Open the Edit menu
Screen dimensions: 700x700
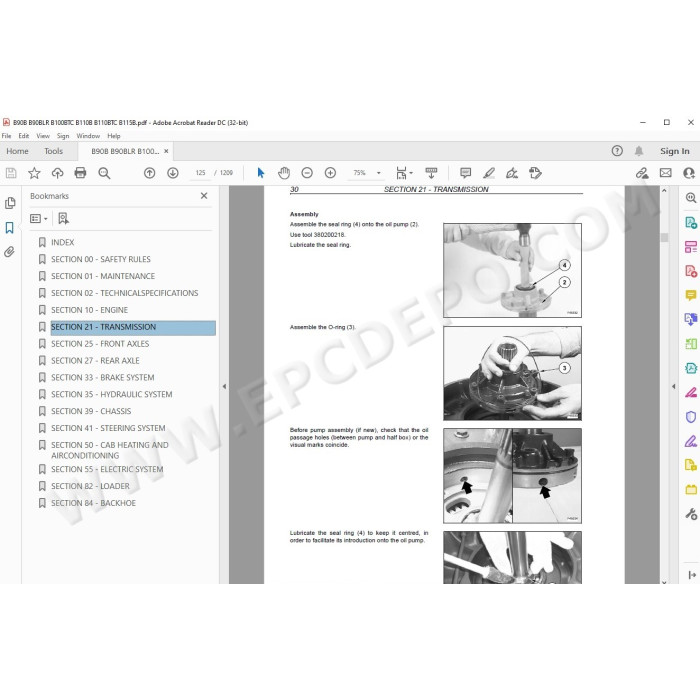click(24, 136)
